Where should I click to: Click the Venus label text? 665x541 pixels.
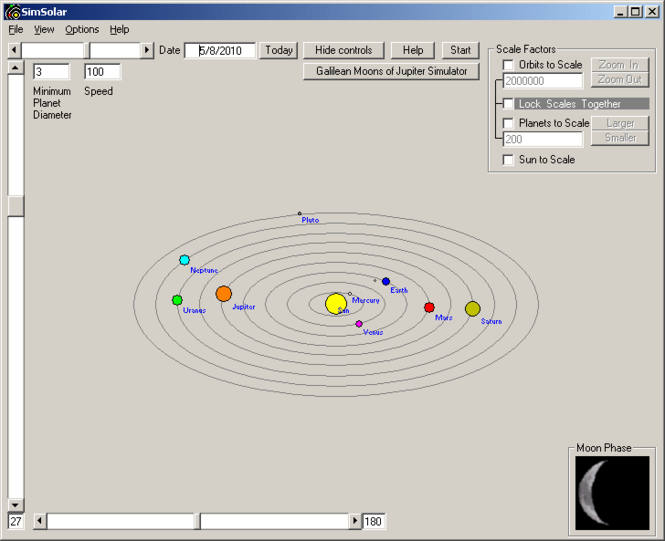coord(373,332)
